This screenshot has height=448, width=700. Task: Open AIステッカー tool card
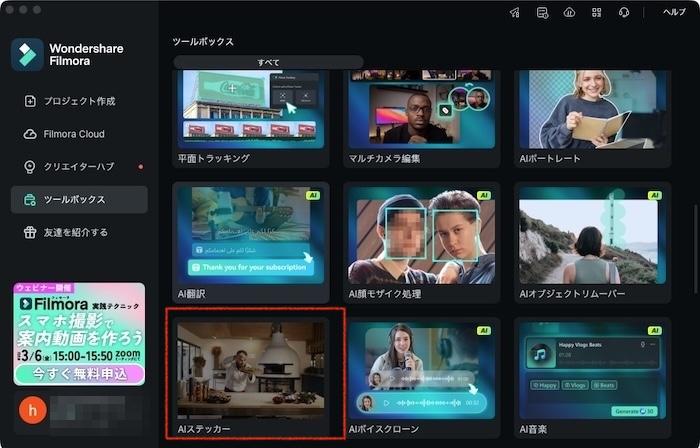251,377
